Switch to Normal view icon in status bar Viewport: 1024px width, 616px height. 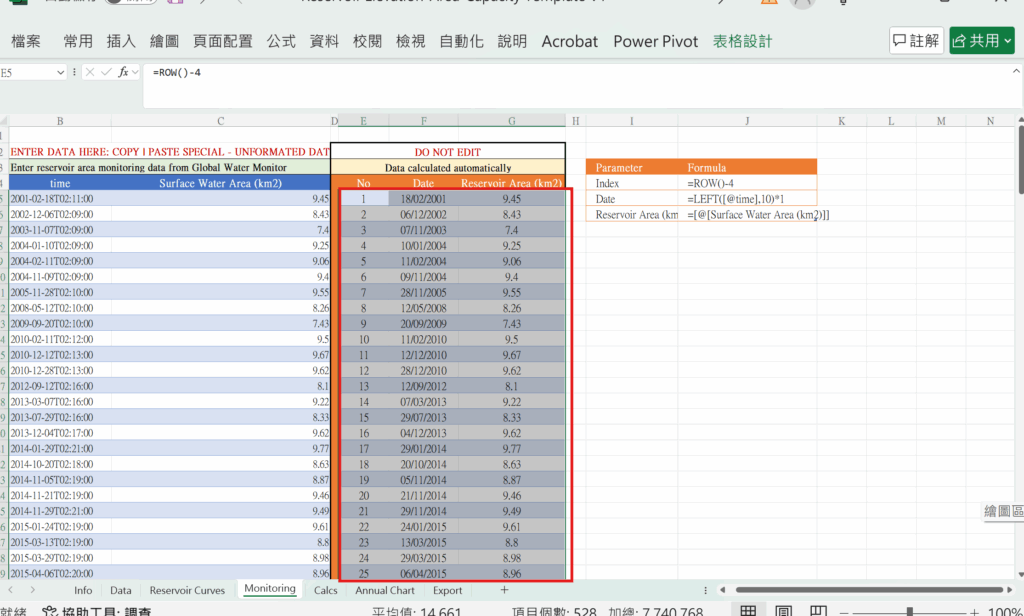pos(748,611)
